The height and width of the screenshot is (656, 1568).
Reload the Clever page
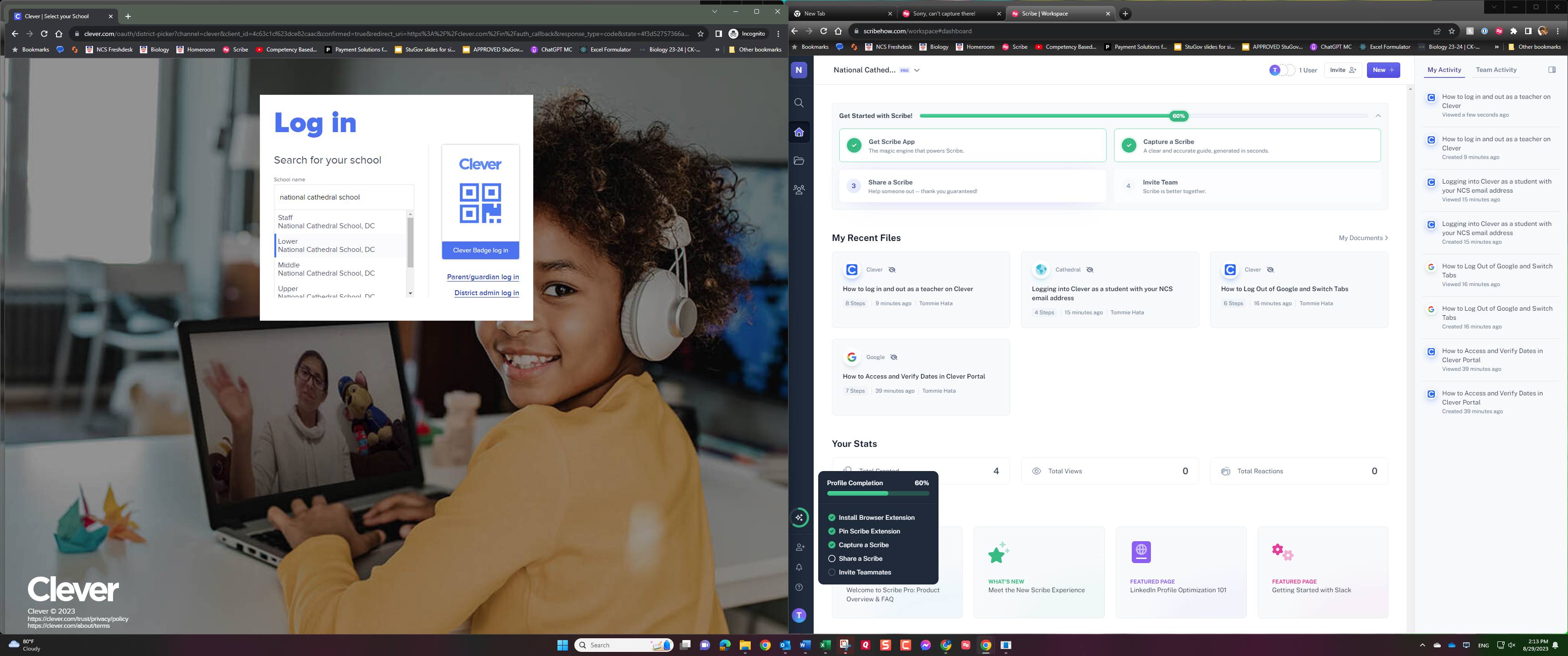coord(44,34)
